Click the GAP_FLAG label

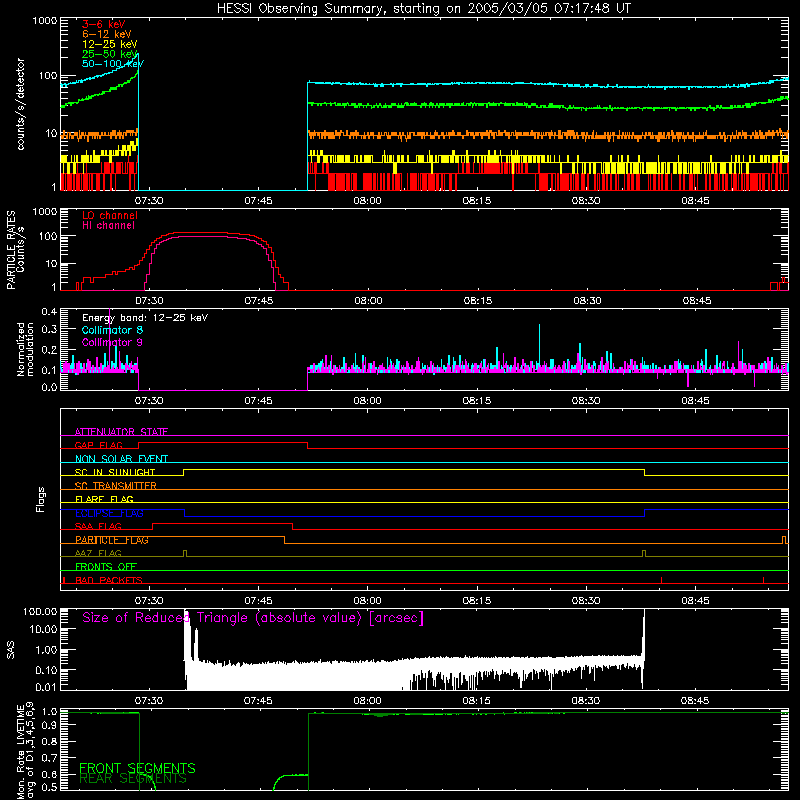(98, 445)
